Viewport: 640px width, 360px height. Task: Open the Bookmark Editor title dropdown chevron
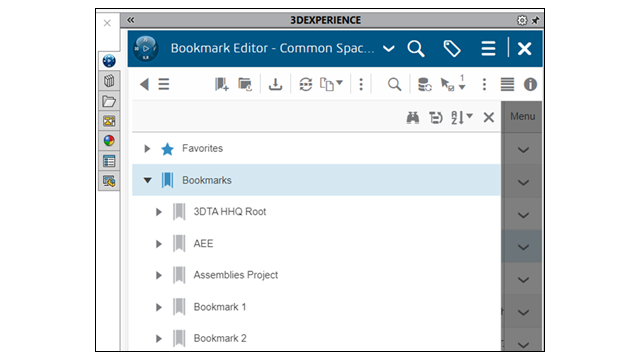(x=389, y=49)
